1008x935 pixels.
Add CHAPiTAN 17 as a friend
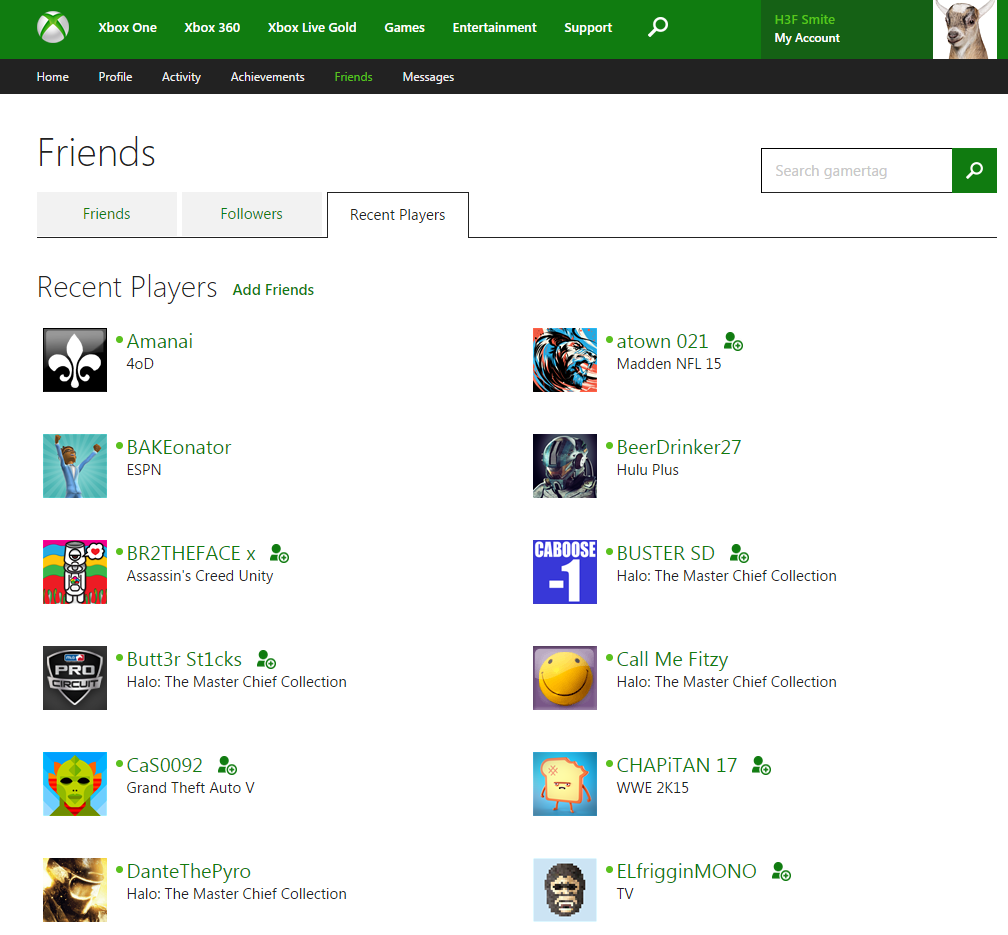tap(762, 766)
